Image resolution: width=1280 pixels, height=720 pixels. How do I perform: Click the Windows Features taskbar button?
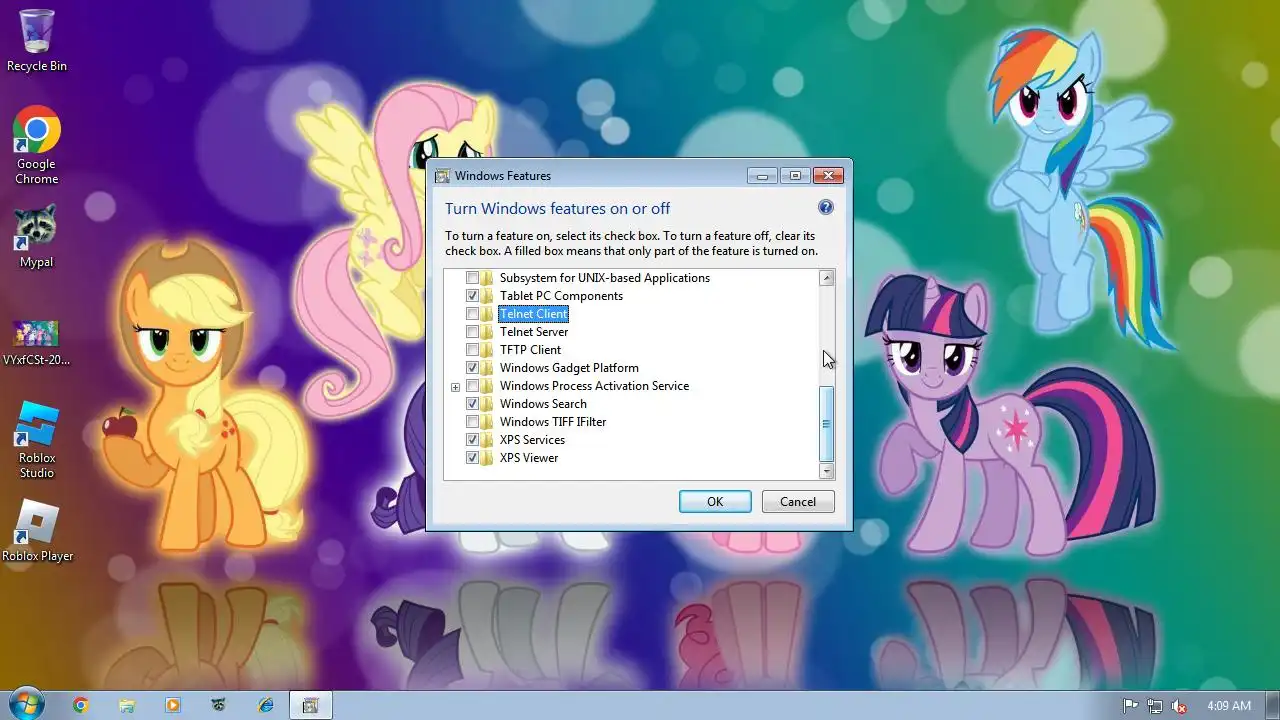tap(311, 705)
